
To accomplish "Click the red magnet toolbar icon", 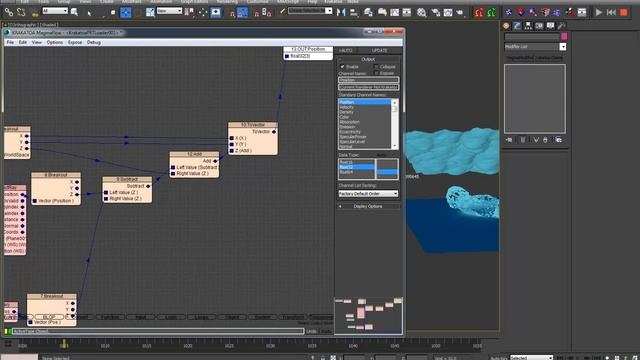I will tap(479, 12).
